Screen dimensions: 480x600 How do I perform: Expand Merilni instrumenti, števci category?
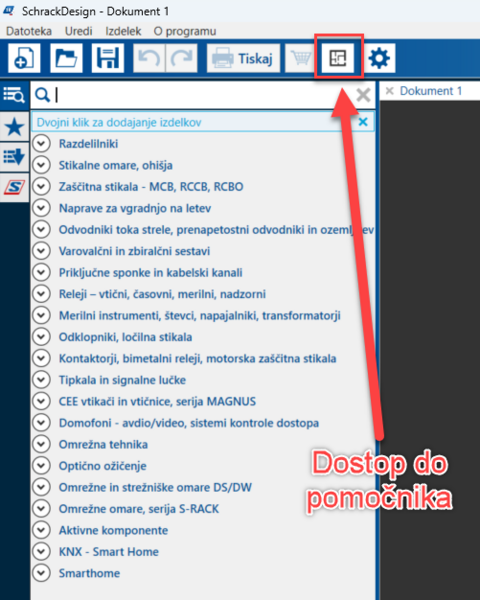(x=41, y=315)
